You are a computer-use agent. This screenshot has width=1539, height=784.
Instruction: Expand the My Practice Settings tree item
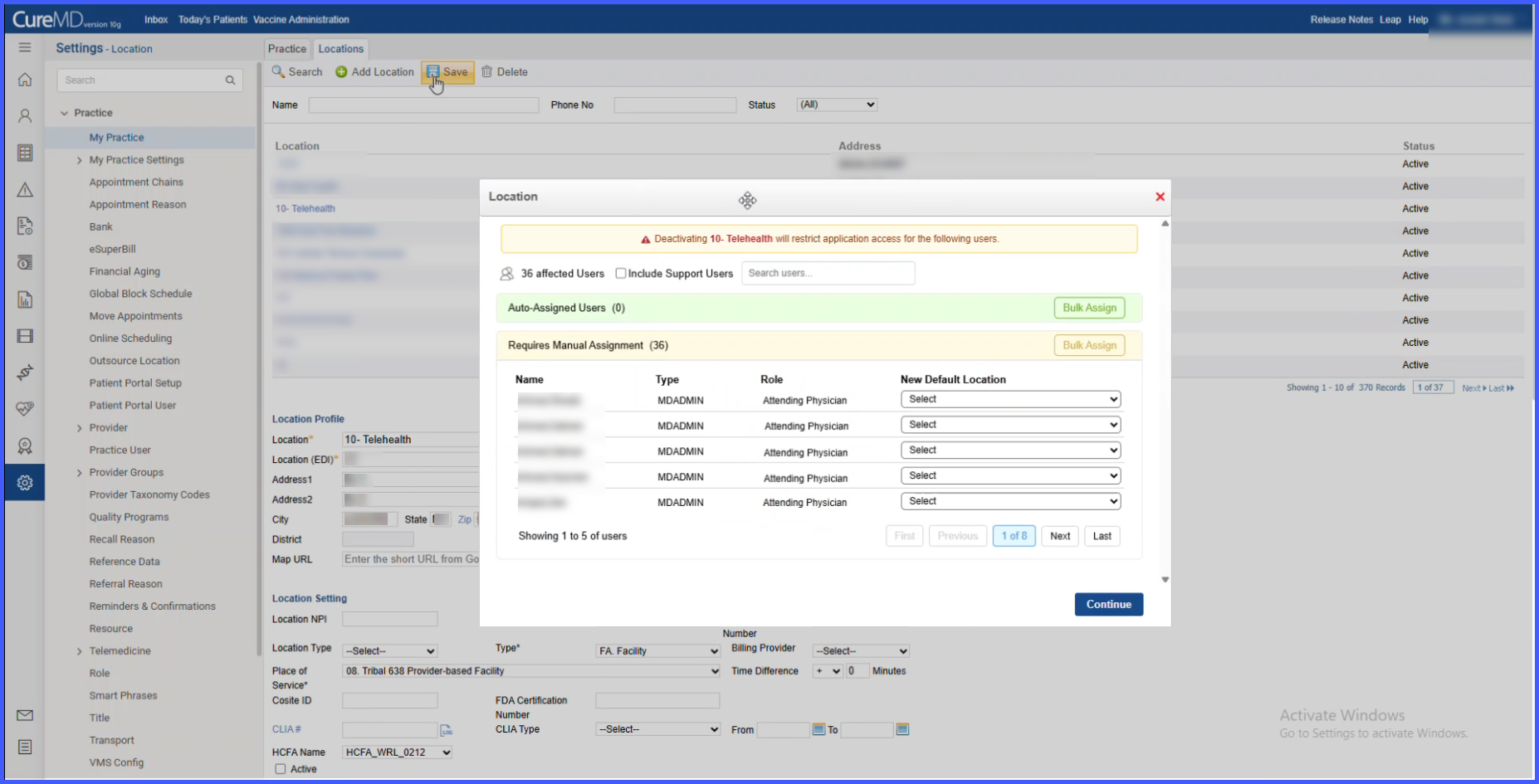click(x=80, y=160)
